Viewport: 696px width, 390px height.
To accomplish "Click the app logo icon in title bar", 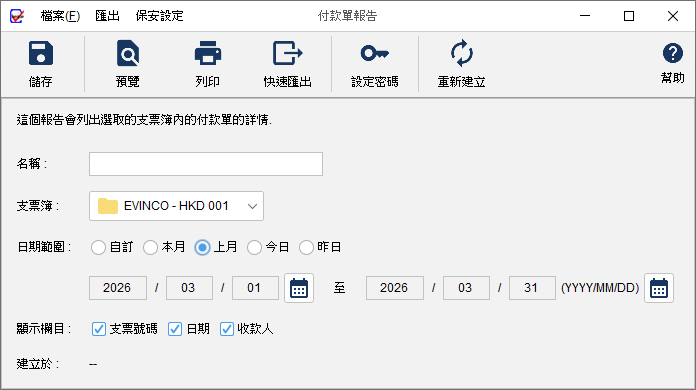I will pos(17,16).
